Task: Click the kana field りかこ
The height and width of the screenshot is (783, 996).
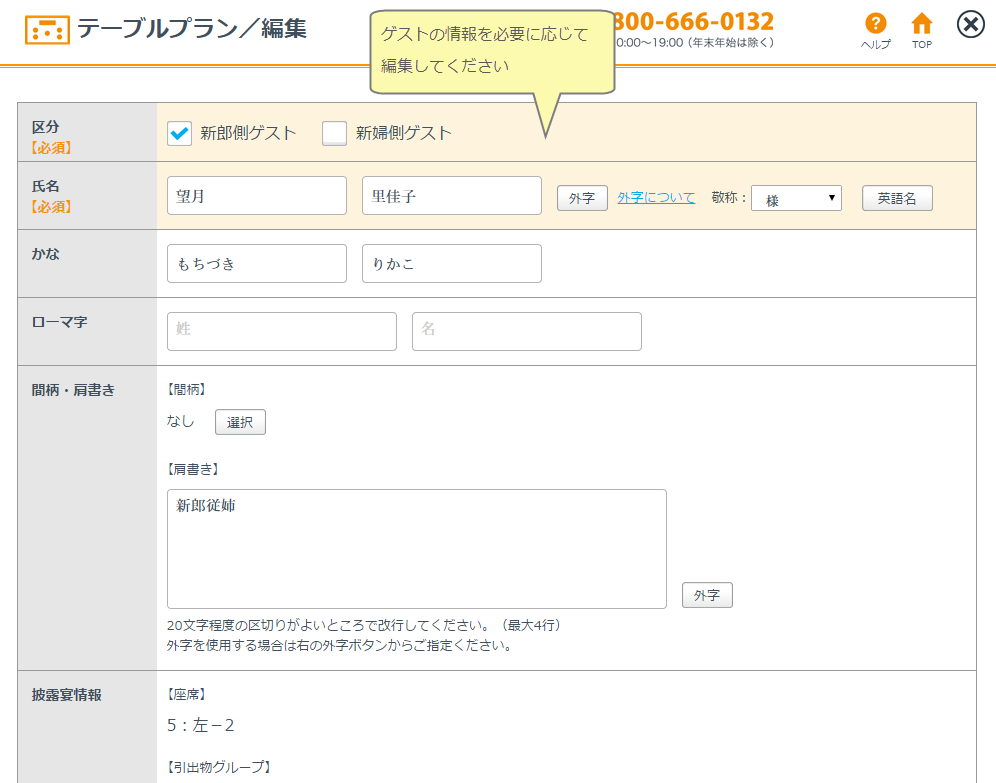Action: 452,264
